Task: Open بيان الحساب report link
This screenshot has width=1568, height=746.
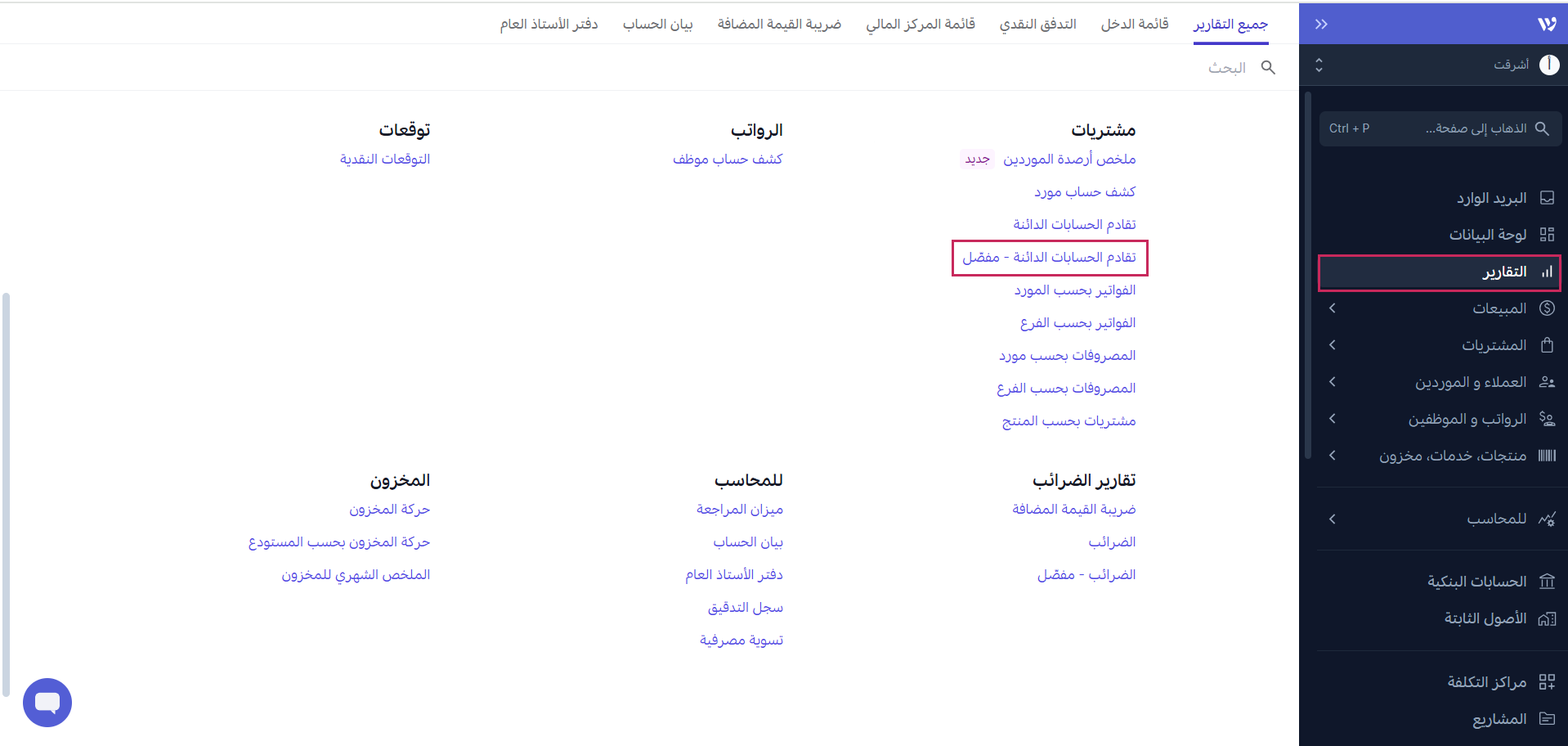Action: tap(747, 542)
